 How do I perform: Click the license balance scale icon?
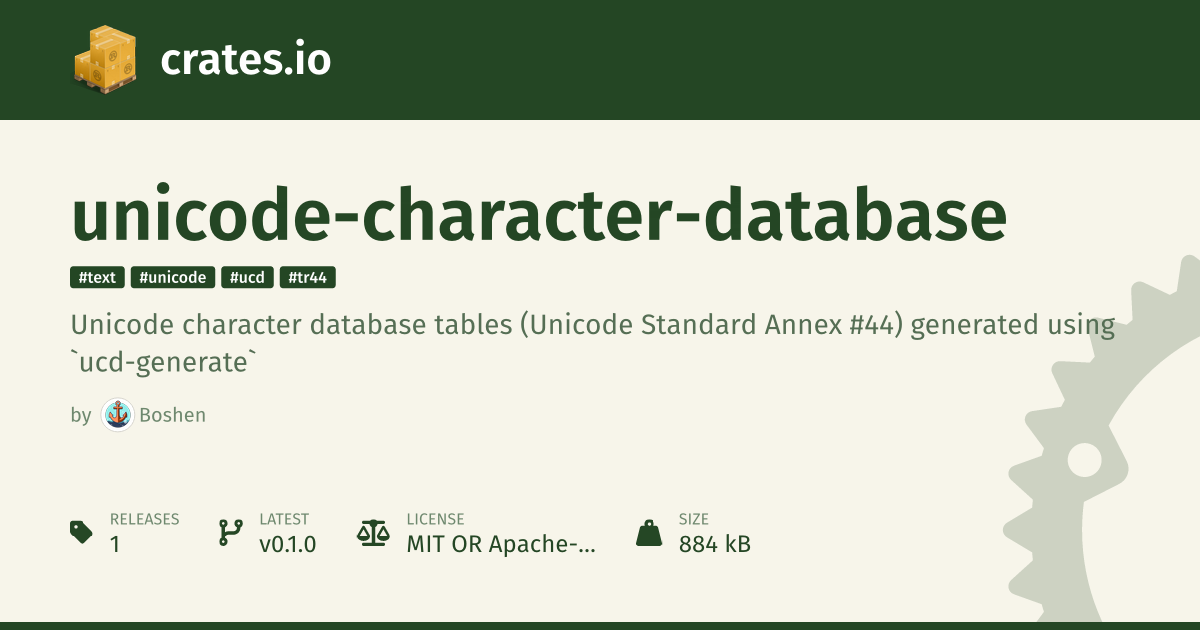[x=373, y=532]
